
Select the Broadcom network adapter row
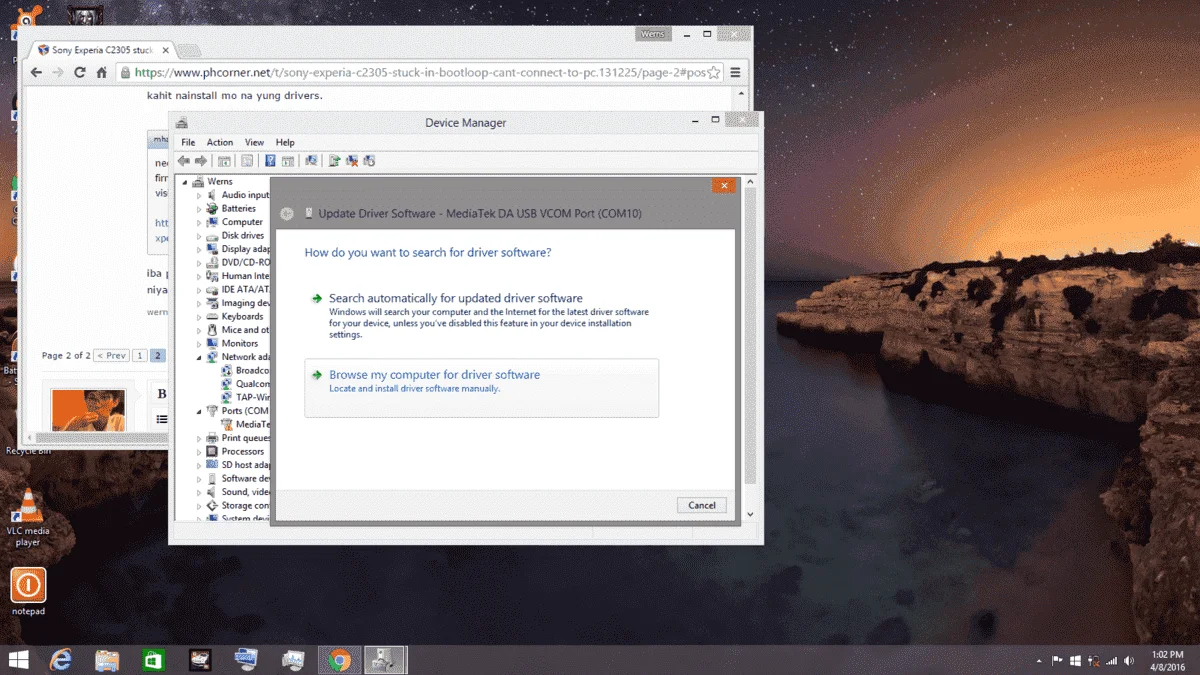point(245,370)
